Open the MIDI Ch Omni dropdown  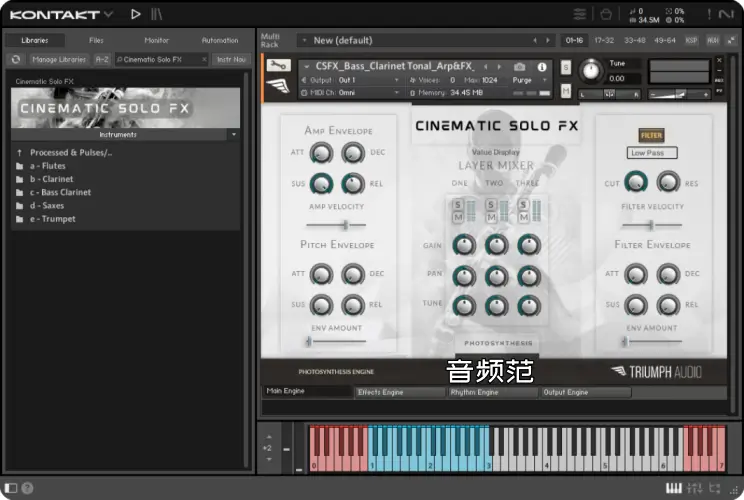[x=351, y=93]
